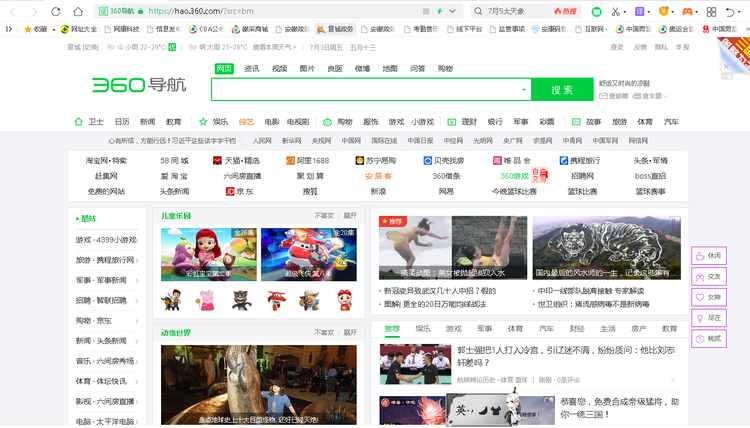Switch to the 体育 news tab

point(515,329)
